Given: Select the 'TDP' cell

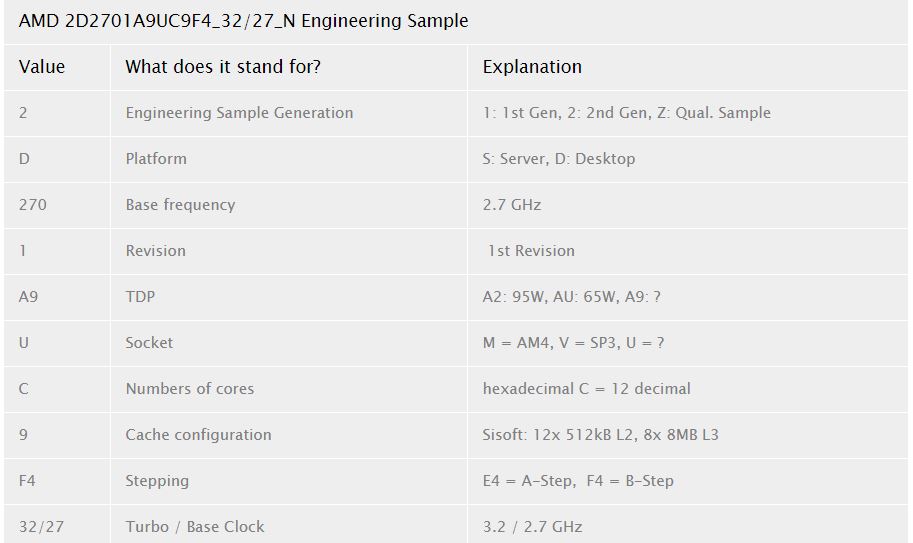Looking at the screenshot, I should [140, 297].
